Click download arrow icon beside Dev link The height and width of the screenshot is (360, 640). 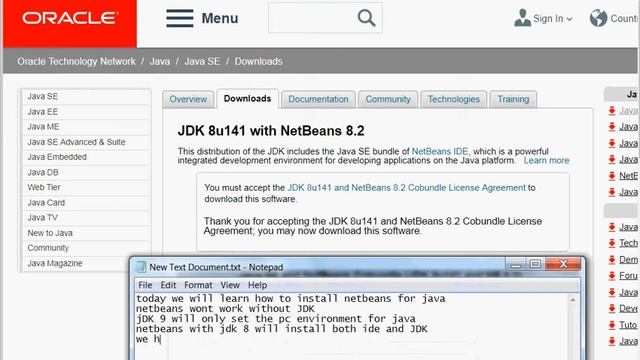tap(612, 309)
